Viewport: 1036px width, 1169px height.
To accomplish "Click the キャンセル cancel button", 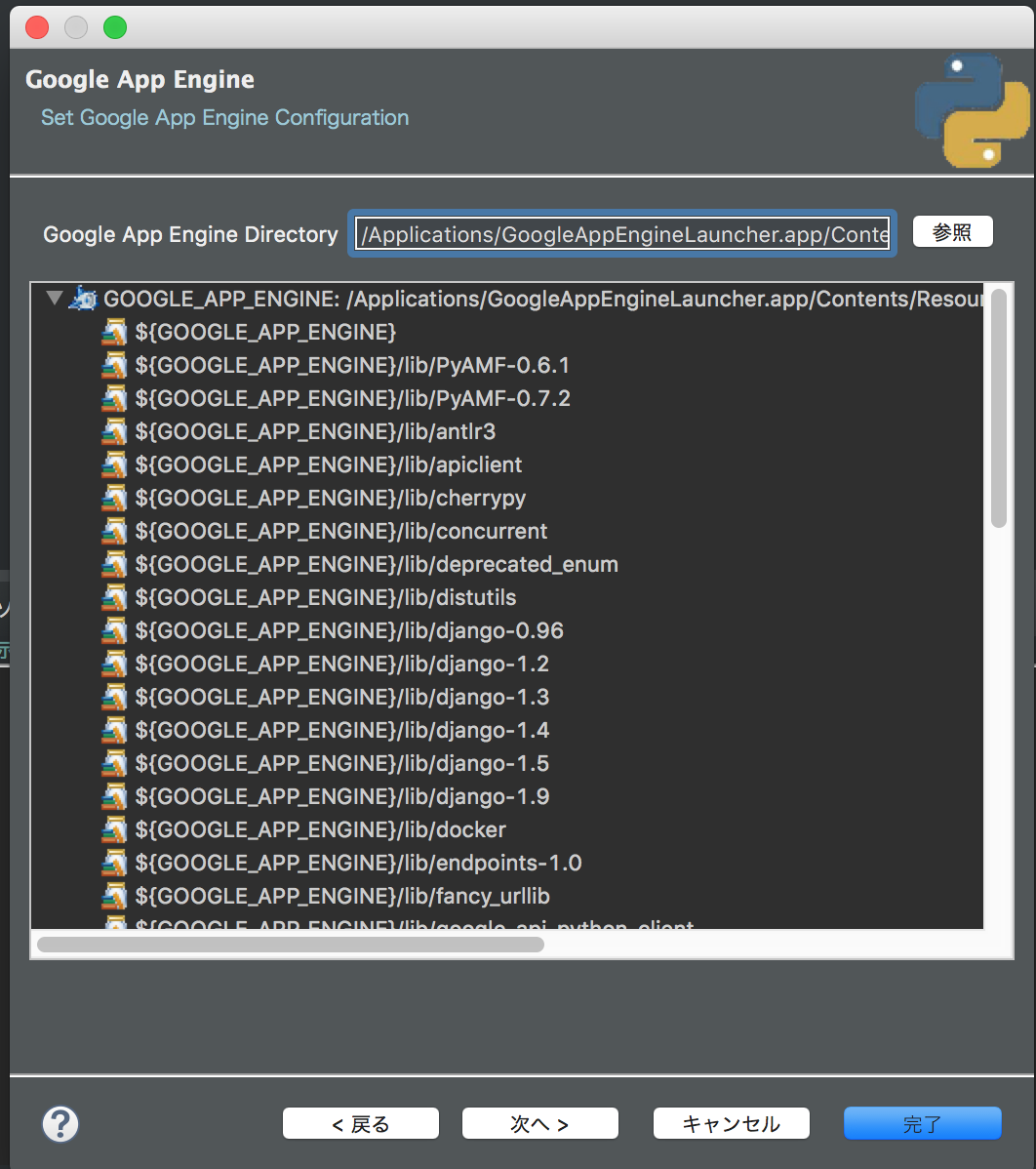I will pos(732,1123).
